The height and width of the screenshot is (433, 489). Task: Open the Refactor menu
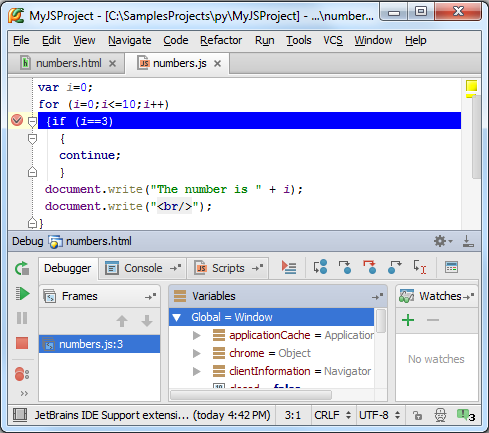221,40
